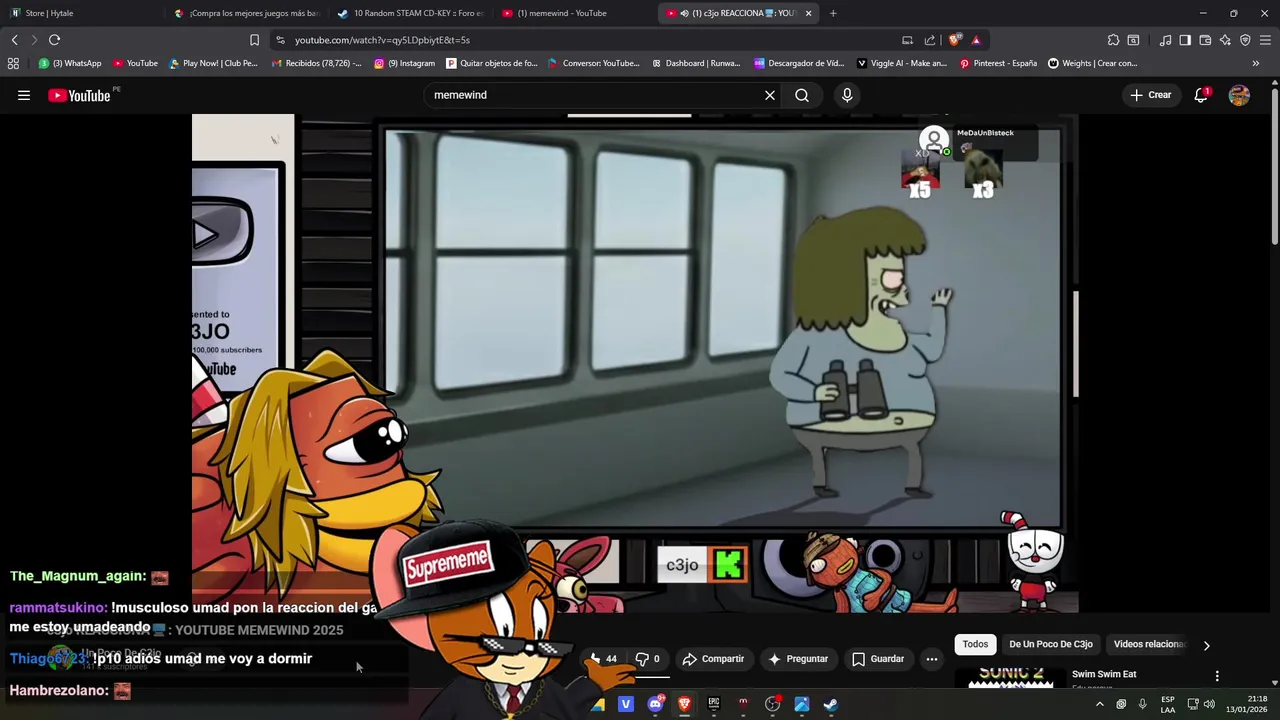Screen dimensions: 1280x720
Task: Open Brave browser taskbar icon
Action: pos(684,704)
